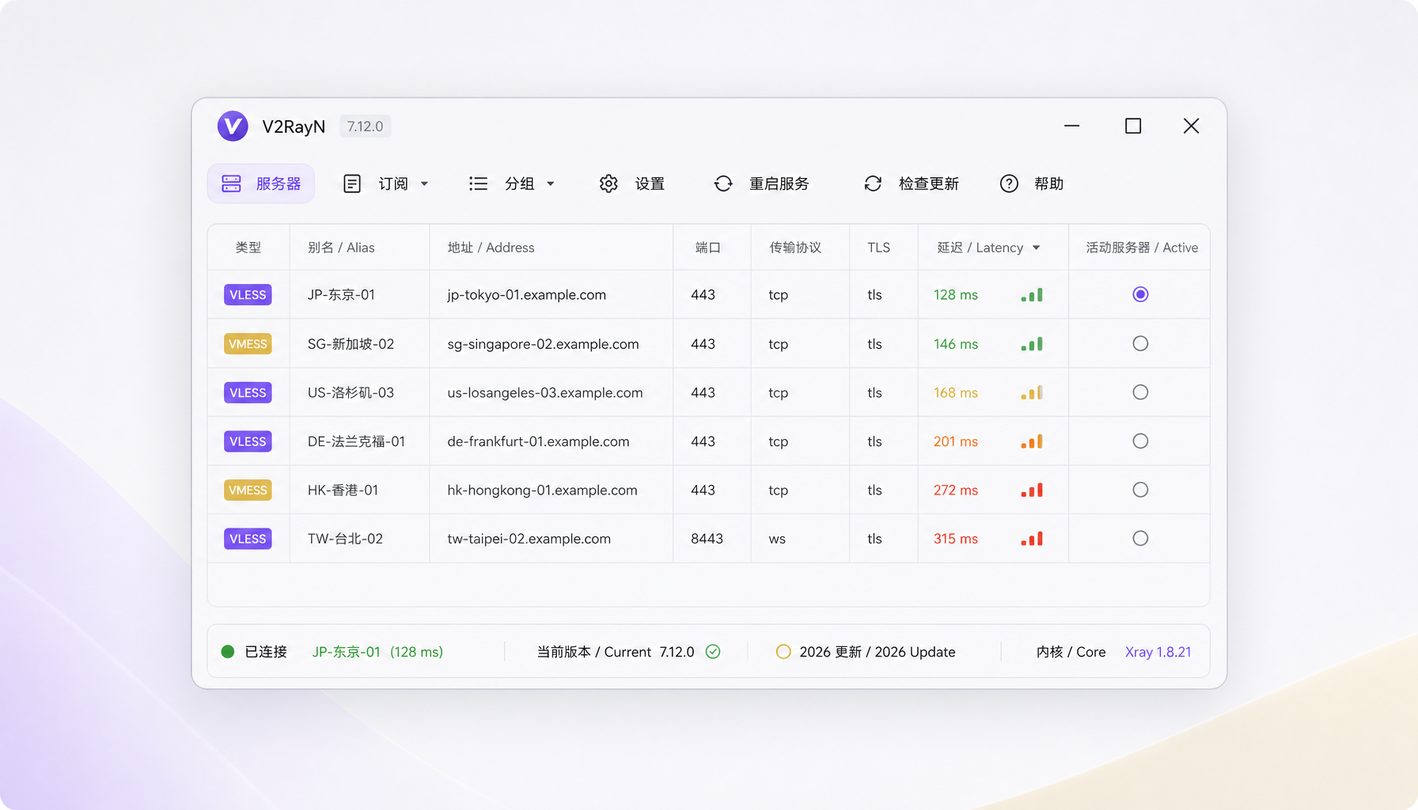Open the 分组 menu
This screenshot has width=1418, height=810.
512,184
